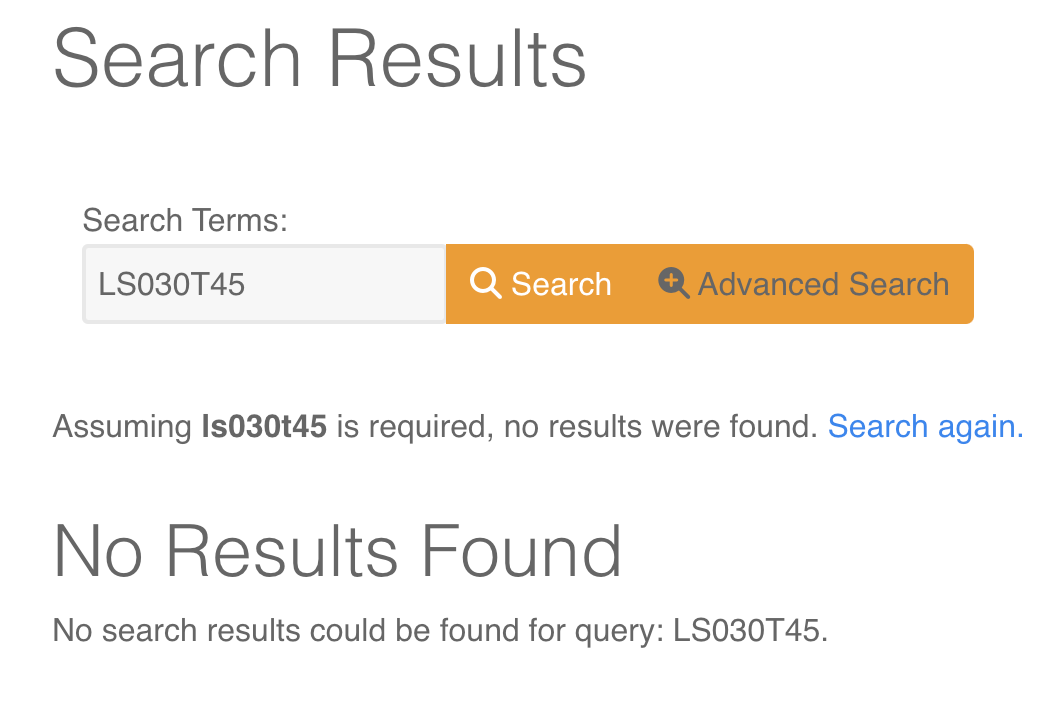
Task: Click the magnifier-plus icon on Advanced Search
Action: pyautogui.click(x=673, y=284)
